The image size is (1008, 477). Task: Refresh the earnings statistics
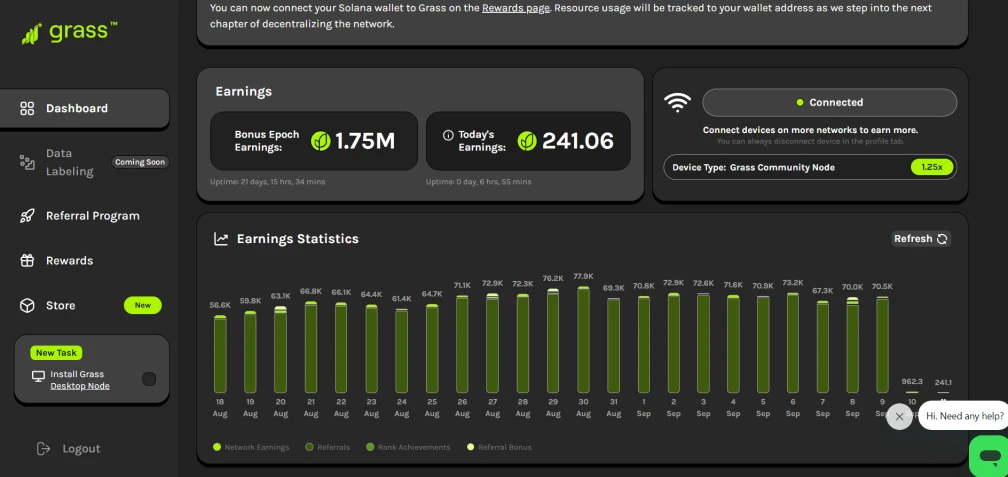pyautogui.click(x=921, y=238)
